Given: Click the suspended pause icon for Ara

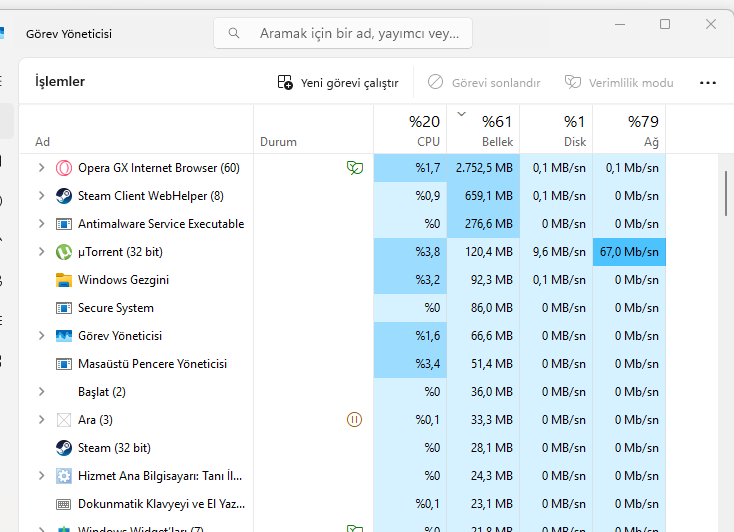Looking at the screenshot, I should 354,420.
